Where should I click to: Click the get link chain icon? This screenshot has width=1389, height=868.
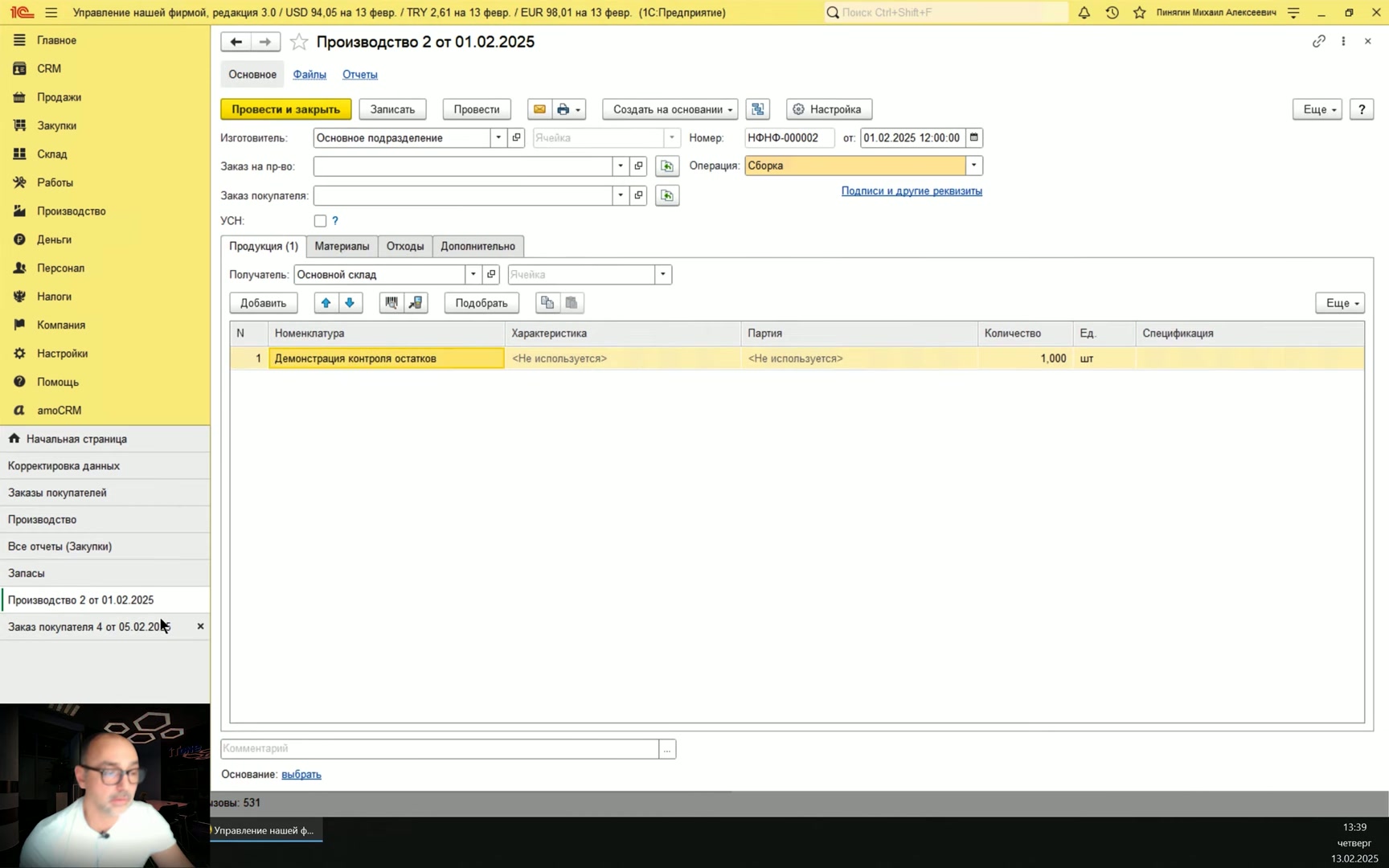[x=1319, y=41]
